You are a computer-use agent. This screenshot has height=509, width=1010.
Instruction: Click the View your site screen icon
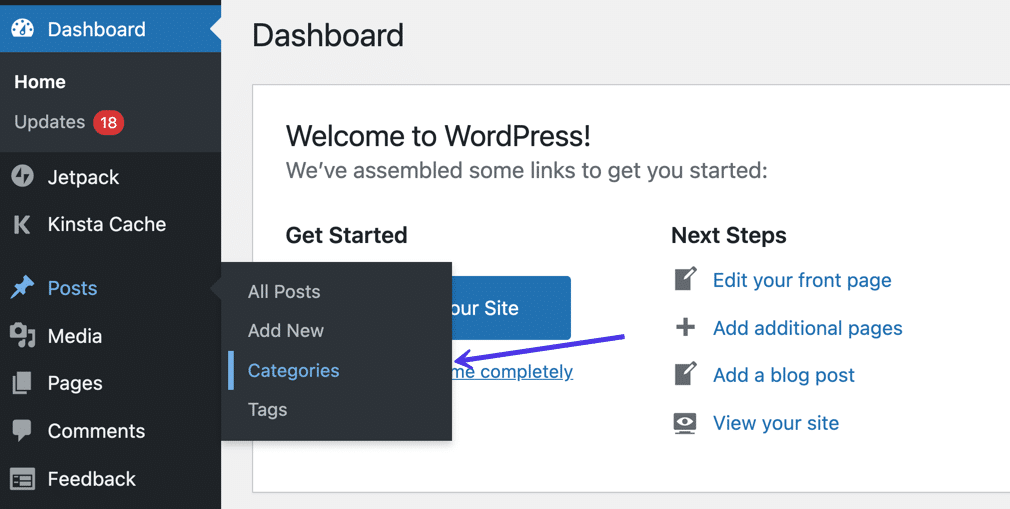[685, 423]
